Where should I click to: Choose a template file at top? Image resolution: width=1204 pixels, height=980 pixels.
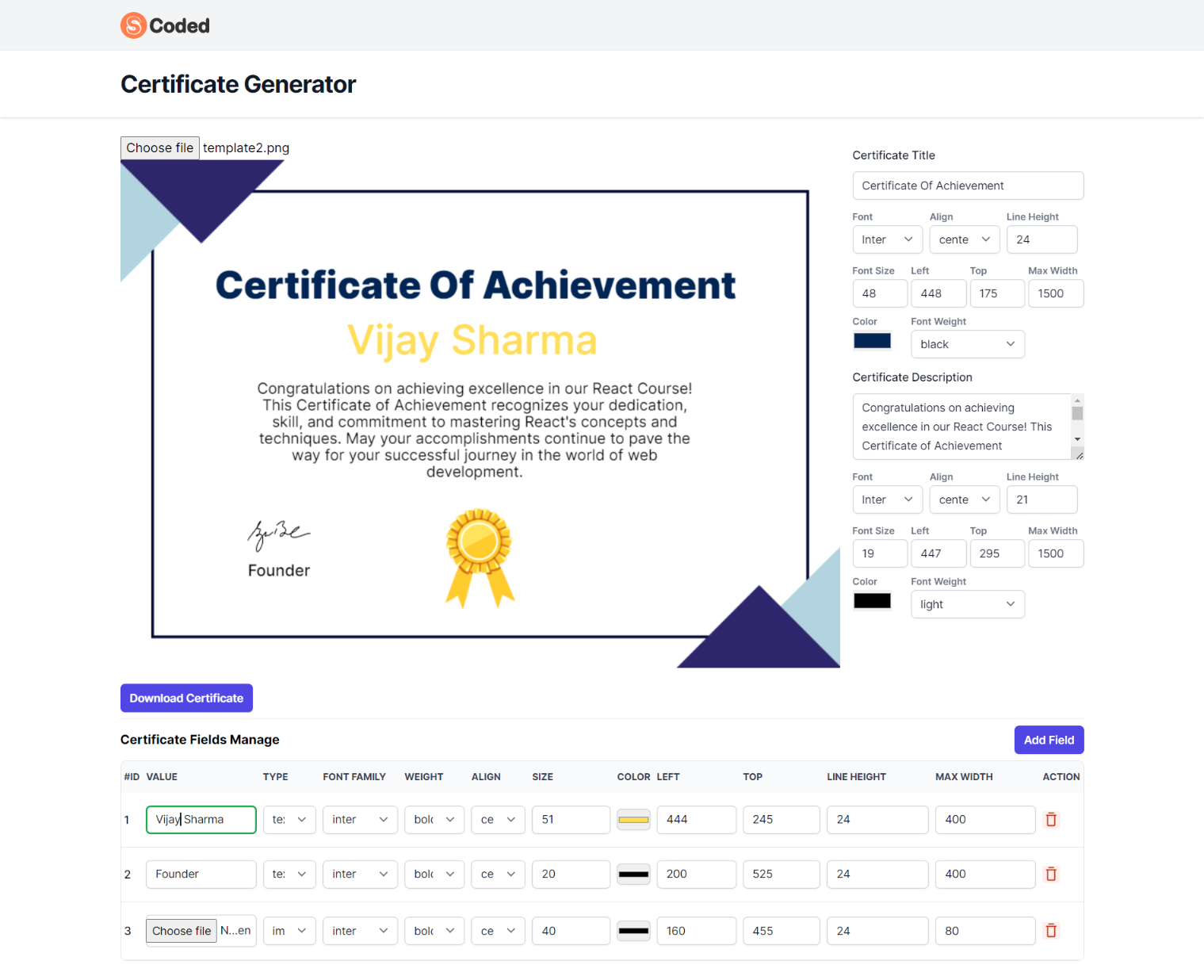pos(159,148)
